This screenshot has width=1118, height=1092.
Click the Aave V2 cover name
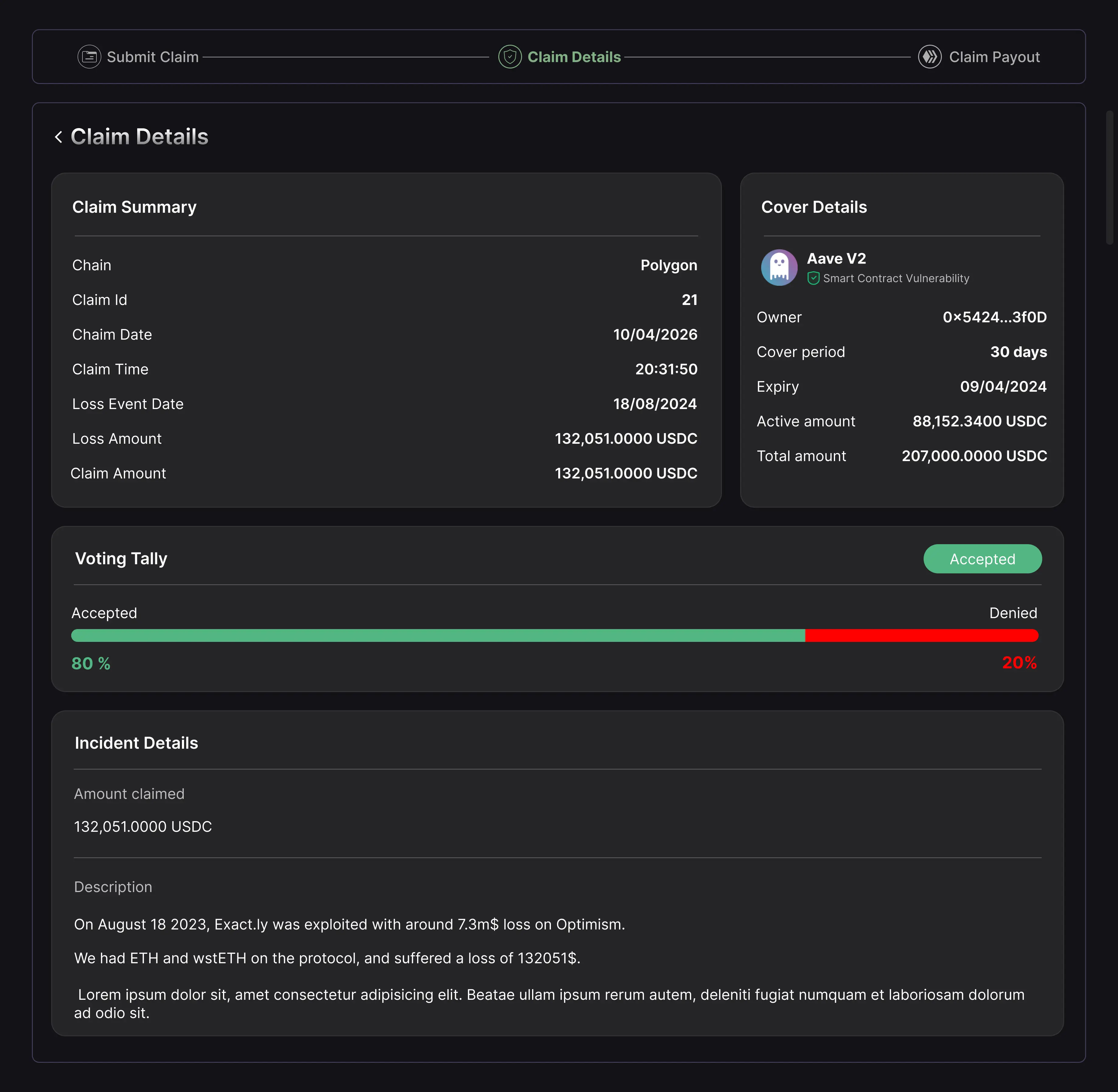click(x=836, y=259)
